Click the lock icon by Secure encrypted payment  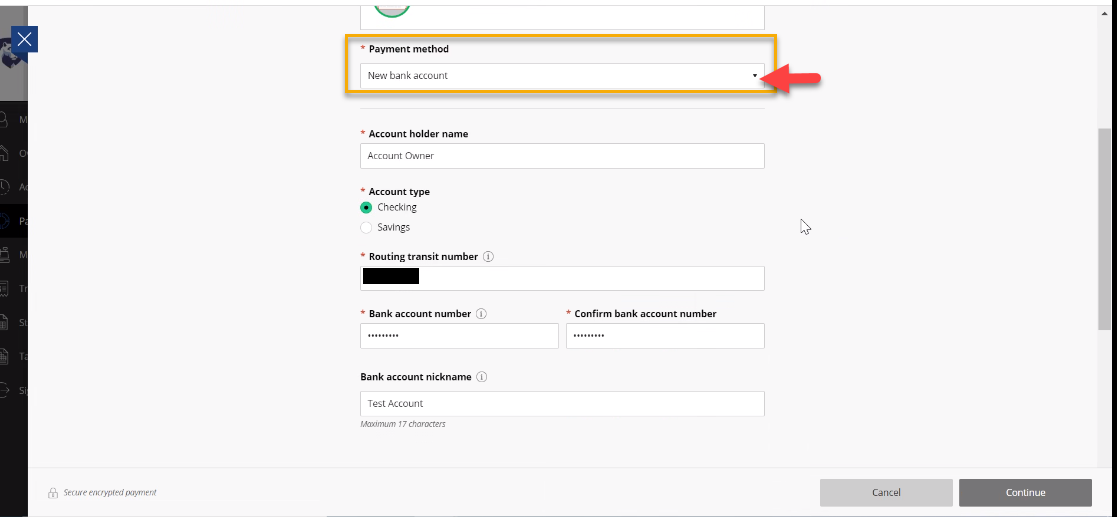tap(53, 493)
